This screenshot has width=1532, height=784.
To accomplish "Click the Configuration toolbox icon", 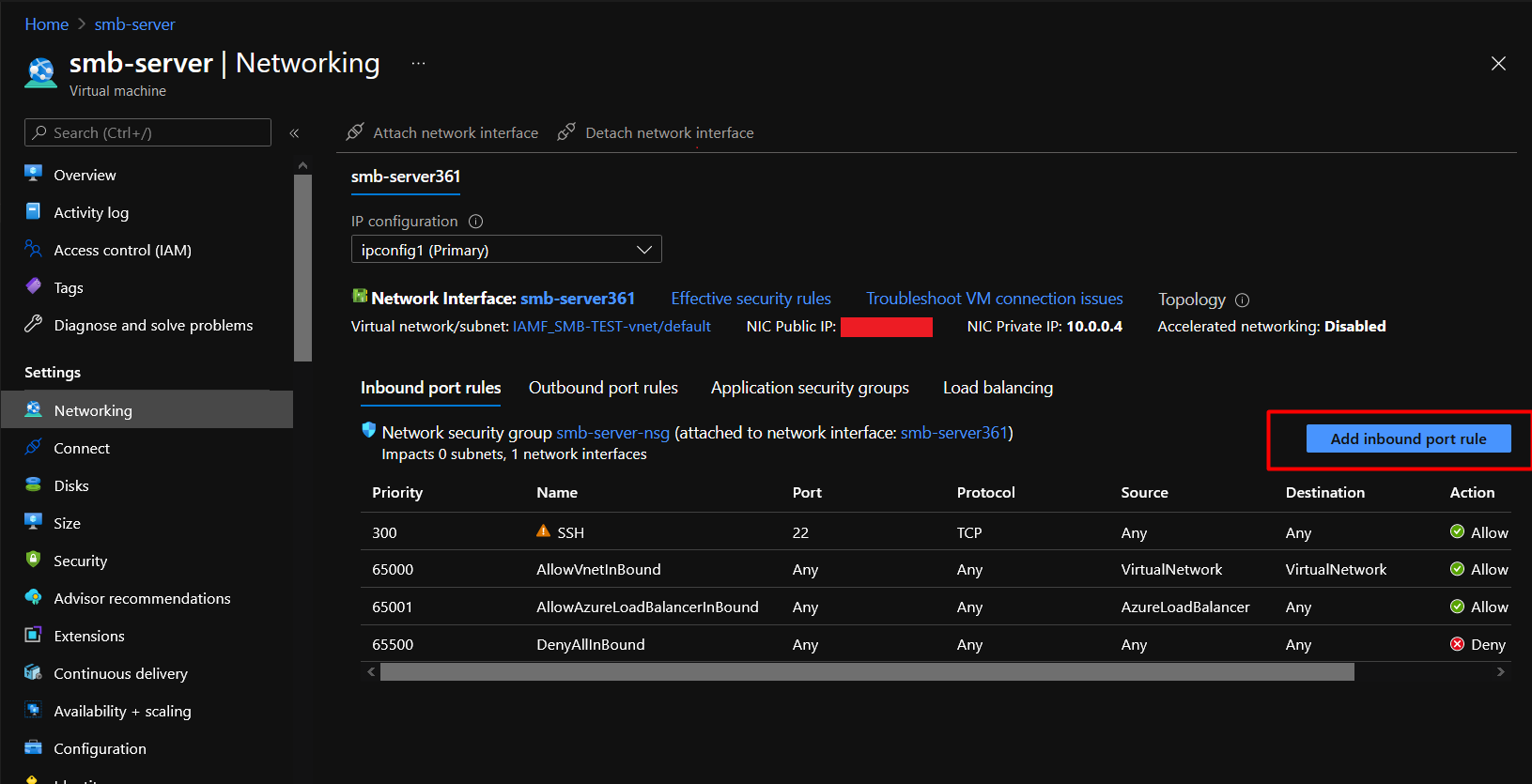I will tap(34, 747).
